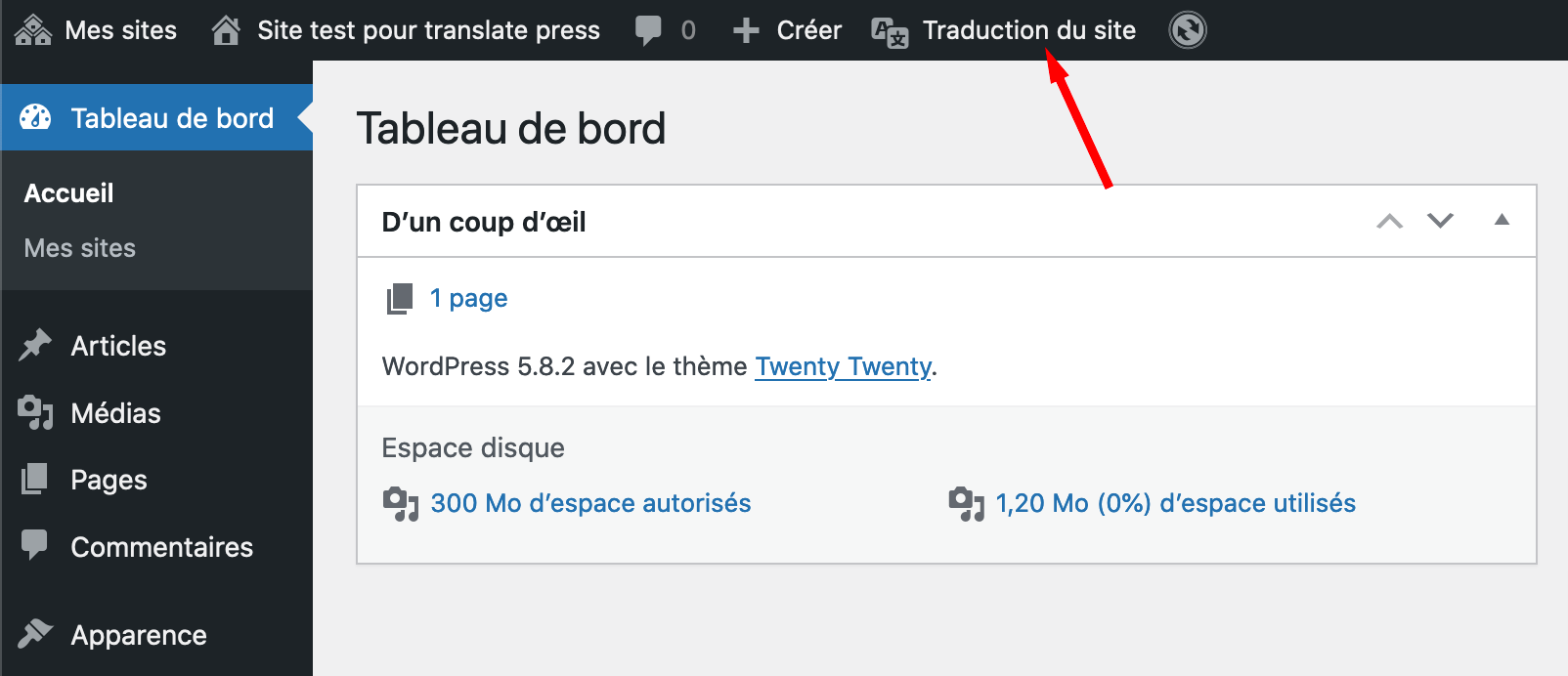Click the Apparence paintbrush icon
This screenshot has height=676, width=1568.
point(35,634)
